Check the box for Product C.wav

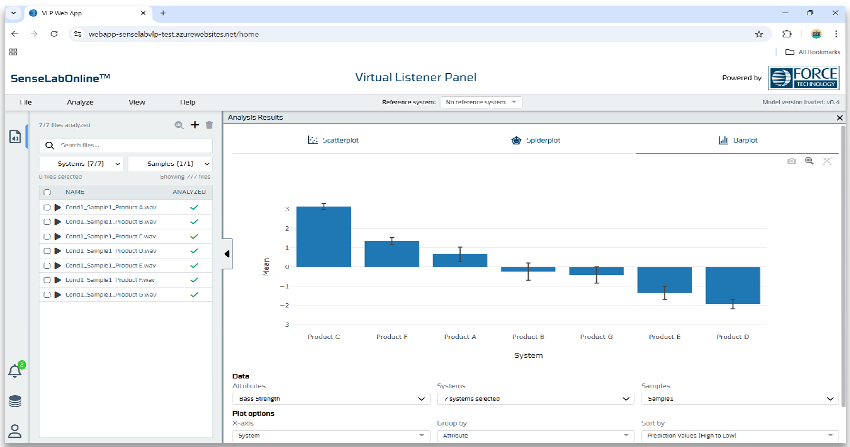coord(47,236)
